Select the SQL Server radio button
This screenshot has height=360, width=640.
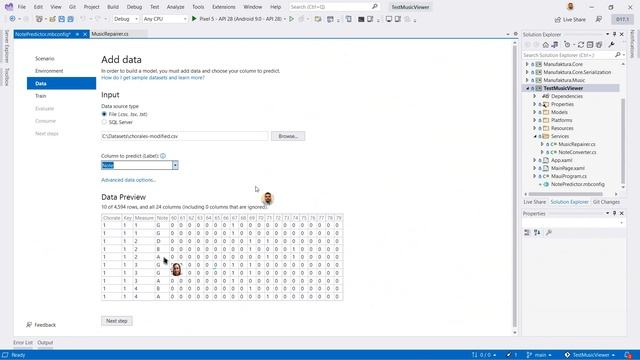104,122
